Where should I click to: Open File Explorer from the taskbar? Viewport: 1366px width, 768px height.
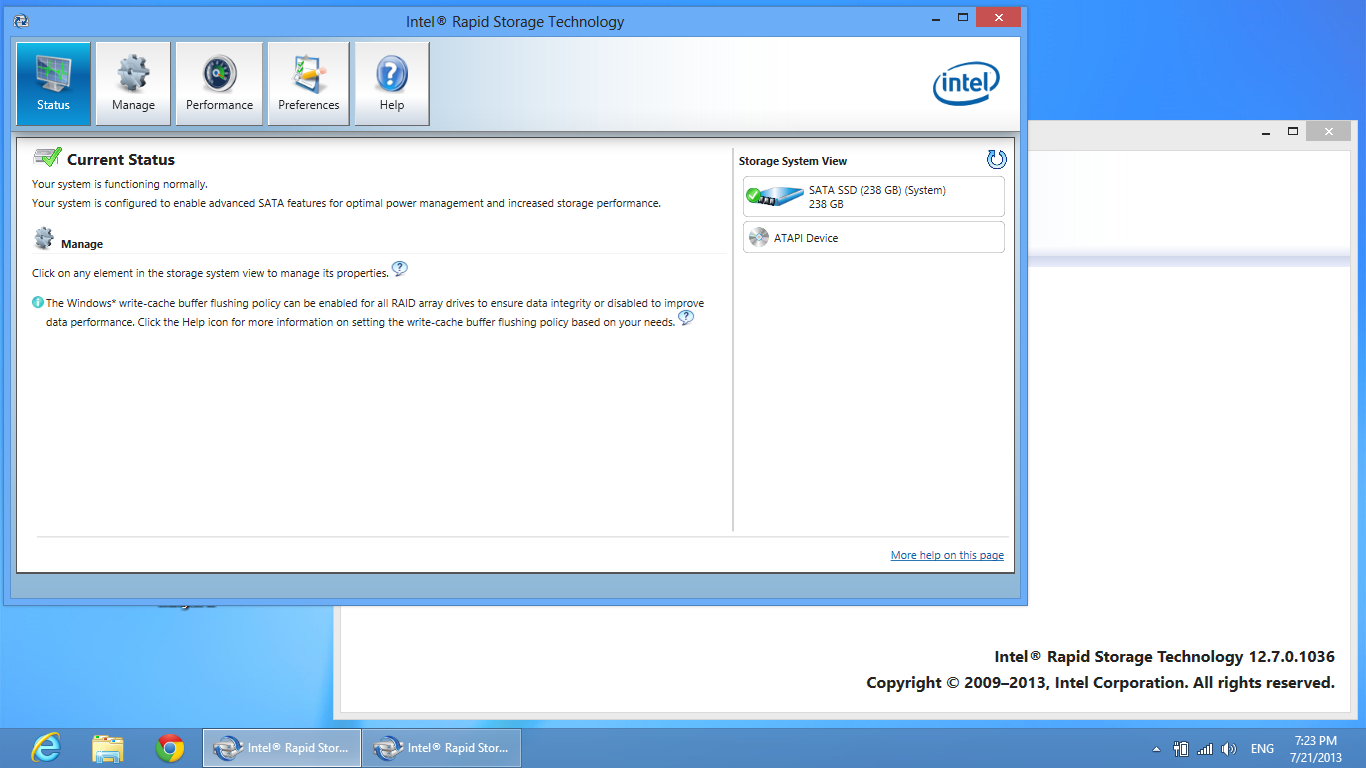click(x=108, y=748)
